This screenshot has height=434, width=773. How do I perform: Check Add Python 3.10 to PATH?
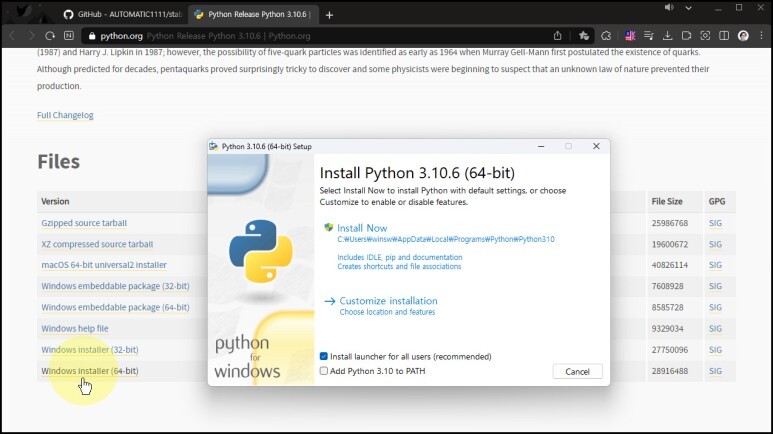(324, 371)
